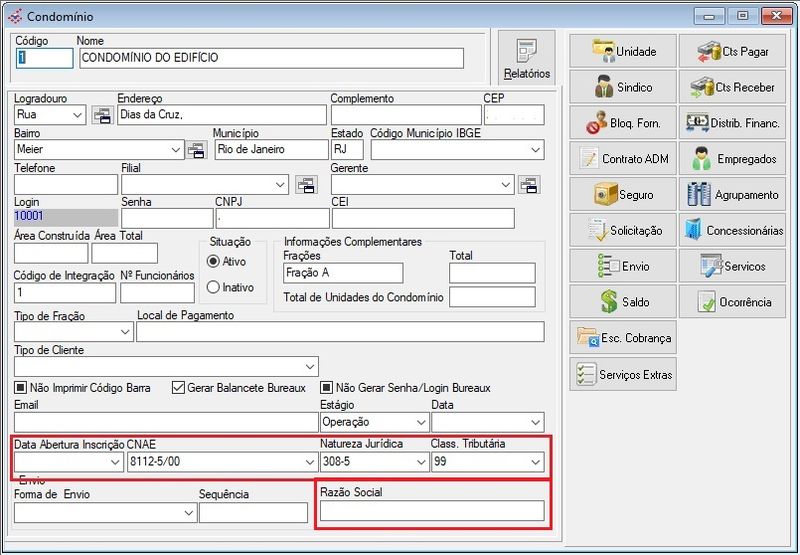Viewport: 800px width, 555px height.
Task: Click the Telefone input field
Action: click(x=66, y=185)
